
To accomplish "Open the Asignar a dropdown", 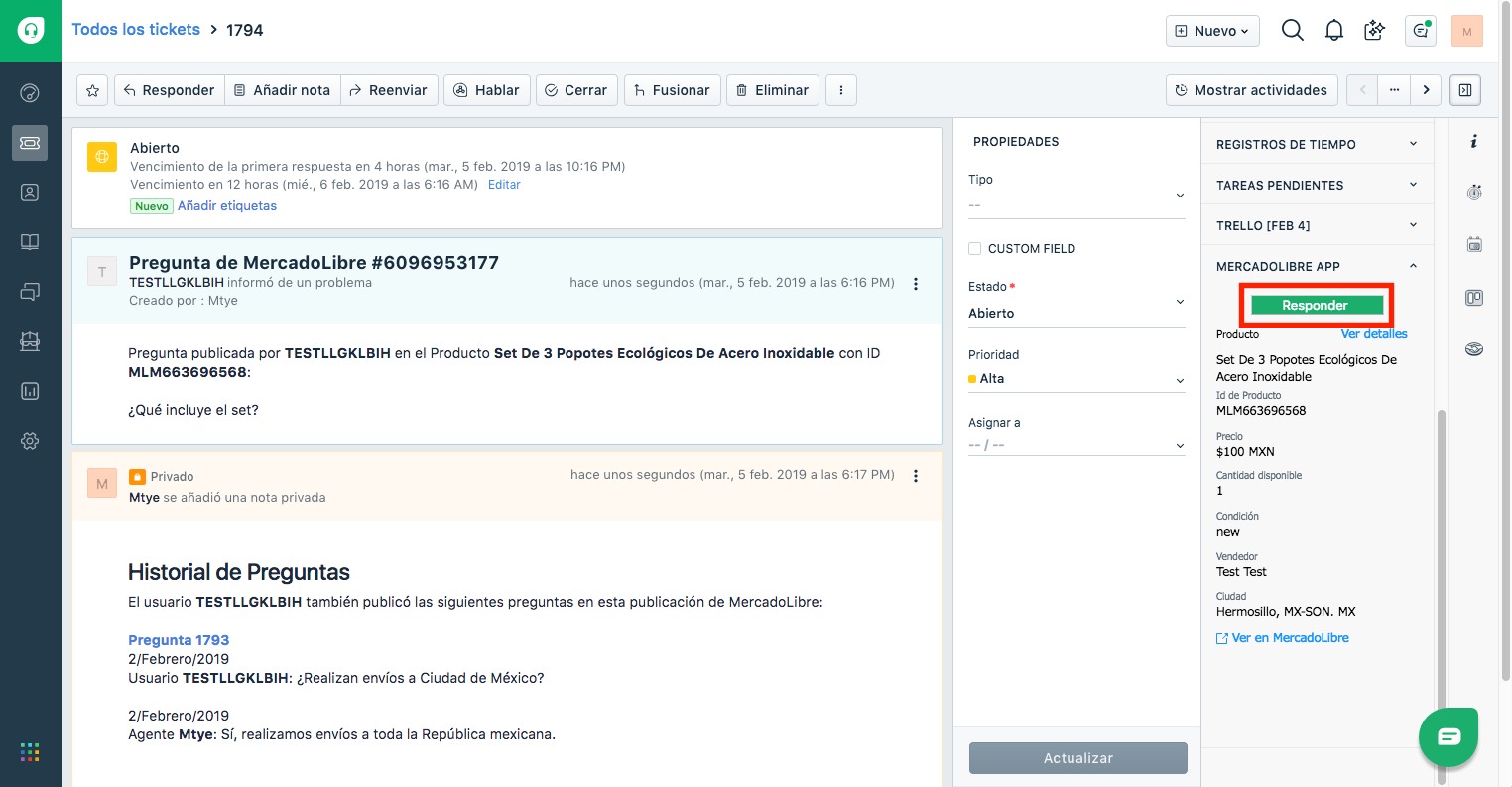I will [x=1076, y=445].
